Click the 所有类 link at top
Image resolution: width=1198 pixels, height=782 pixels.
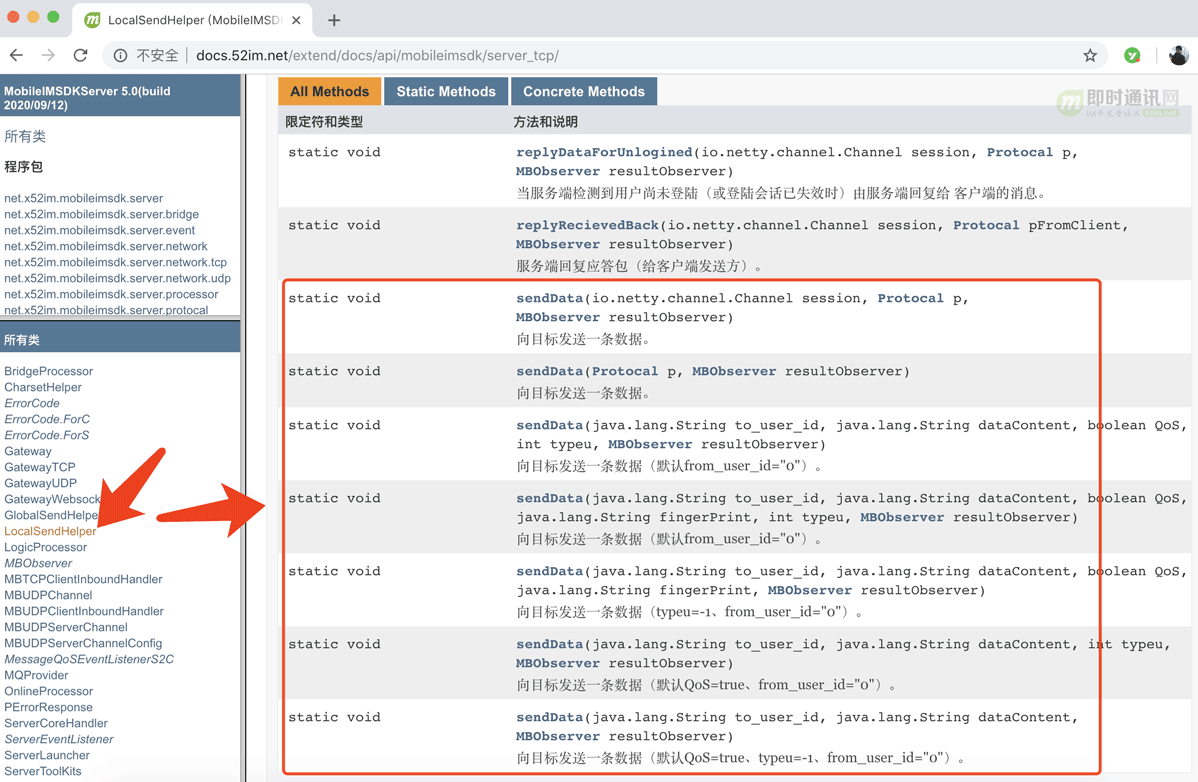click(x=25, y=136)
